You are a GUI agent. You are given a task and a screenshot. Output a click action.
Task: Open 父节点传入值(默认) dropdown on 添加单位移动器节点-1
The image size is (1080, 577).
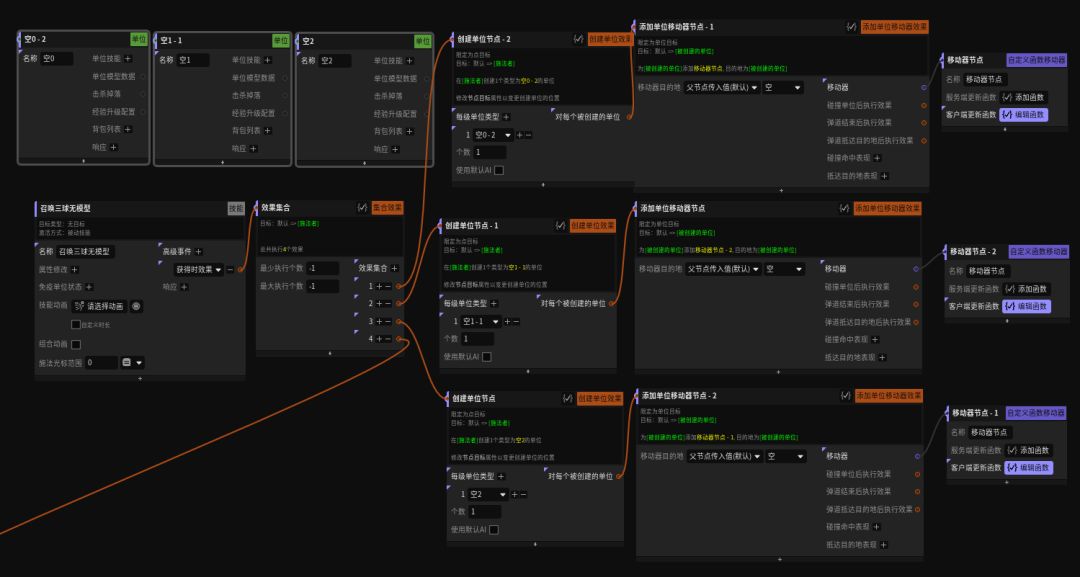coord(722,87)
